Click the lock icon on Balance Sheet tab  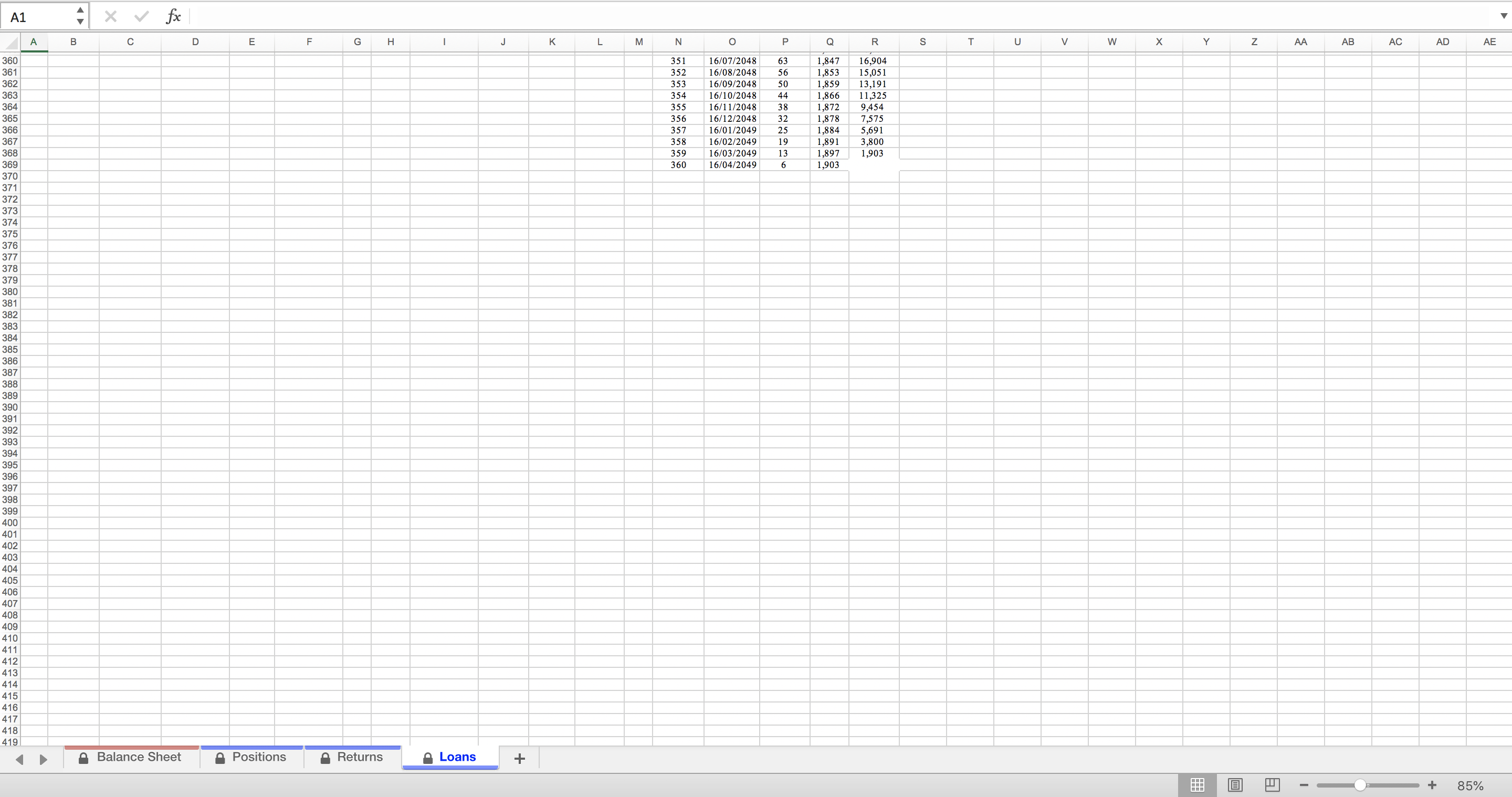click(83, 758)
